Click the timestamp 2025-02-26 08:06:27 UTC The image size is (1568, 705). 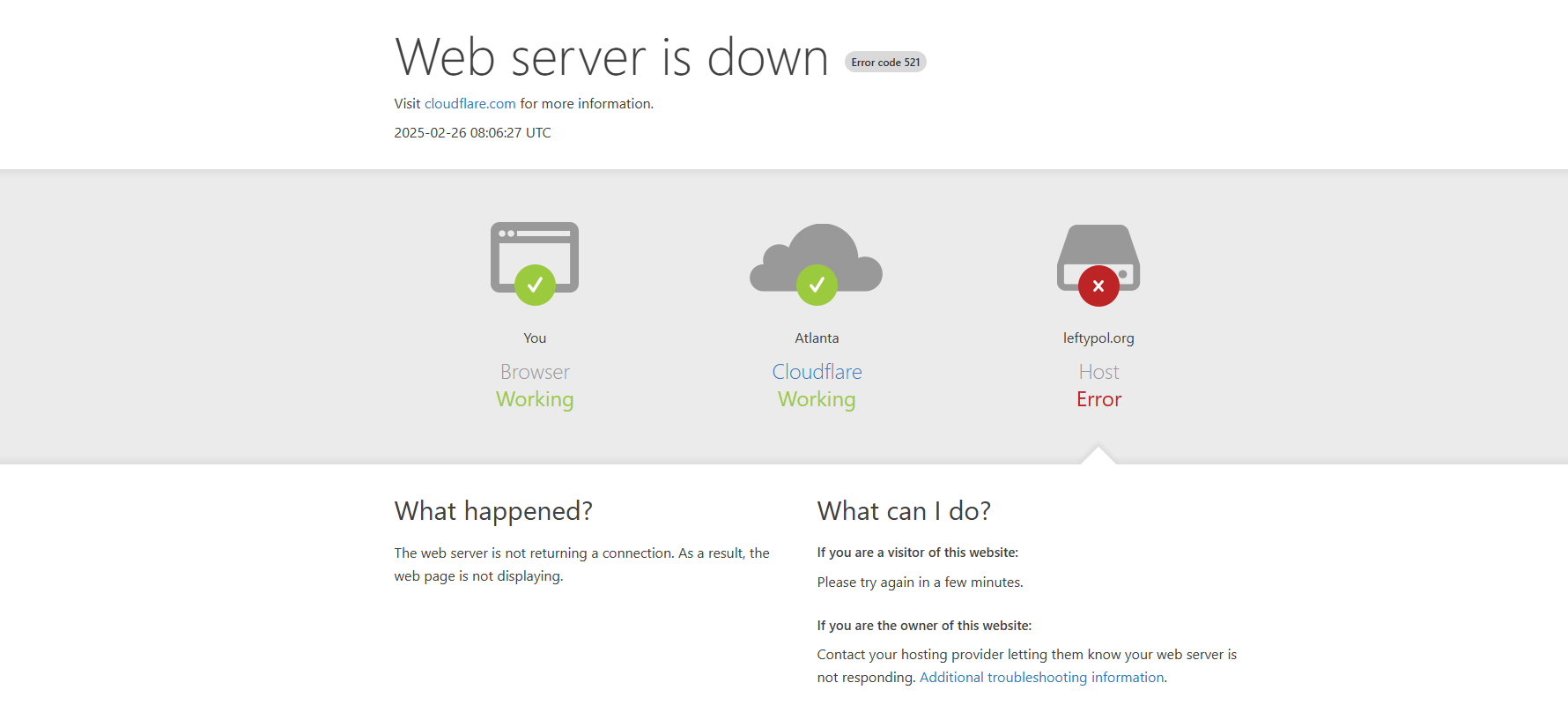[472, 133]
